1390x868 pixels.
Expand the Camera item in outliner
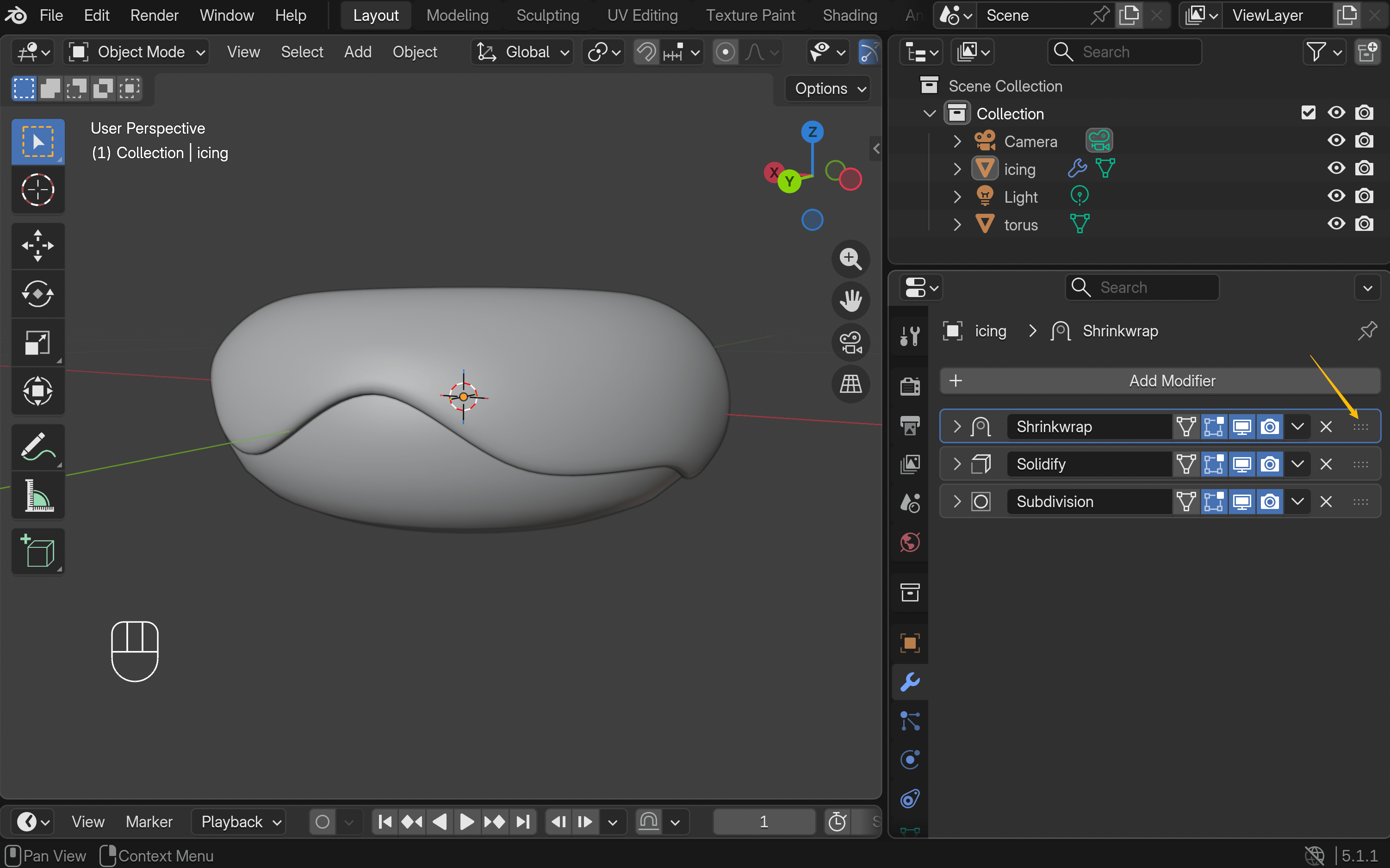(956, 141)
